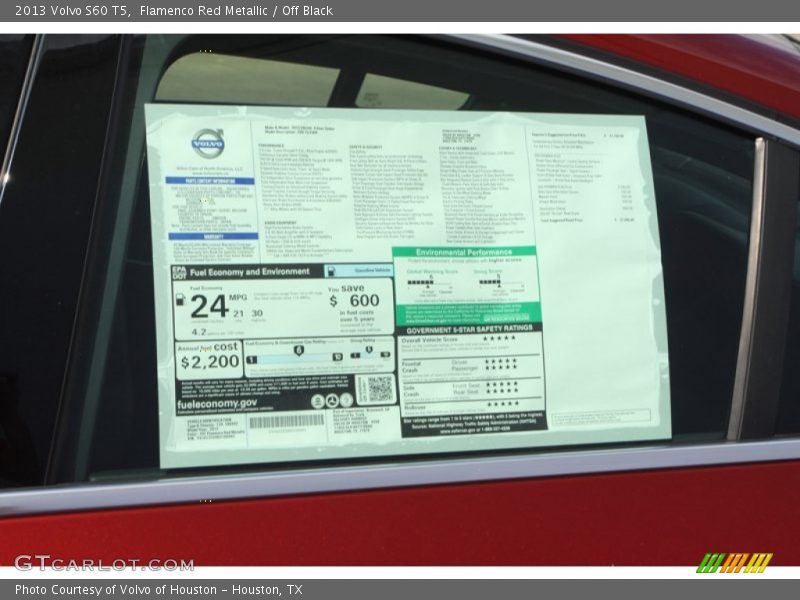This screenshot has height=600, width=800.
Task: Click the fuel pump icon beside 24 MPG
Action: click(180, 300)
